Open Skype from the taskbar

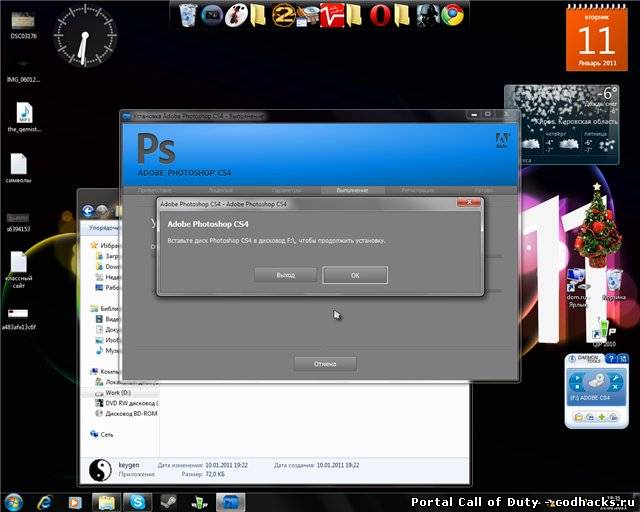[138, 502]
